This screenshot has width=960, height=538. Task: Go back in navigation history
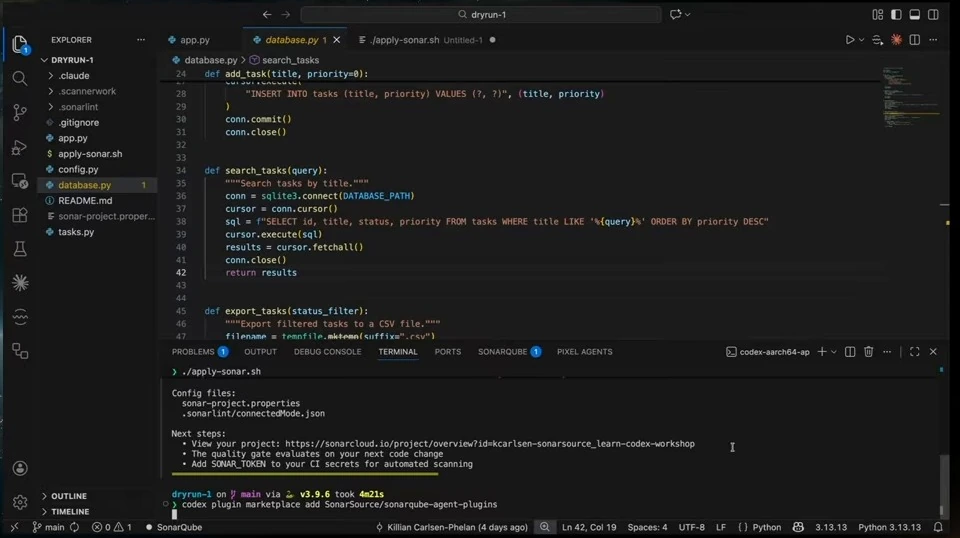click(x=267, y=14)
